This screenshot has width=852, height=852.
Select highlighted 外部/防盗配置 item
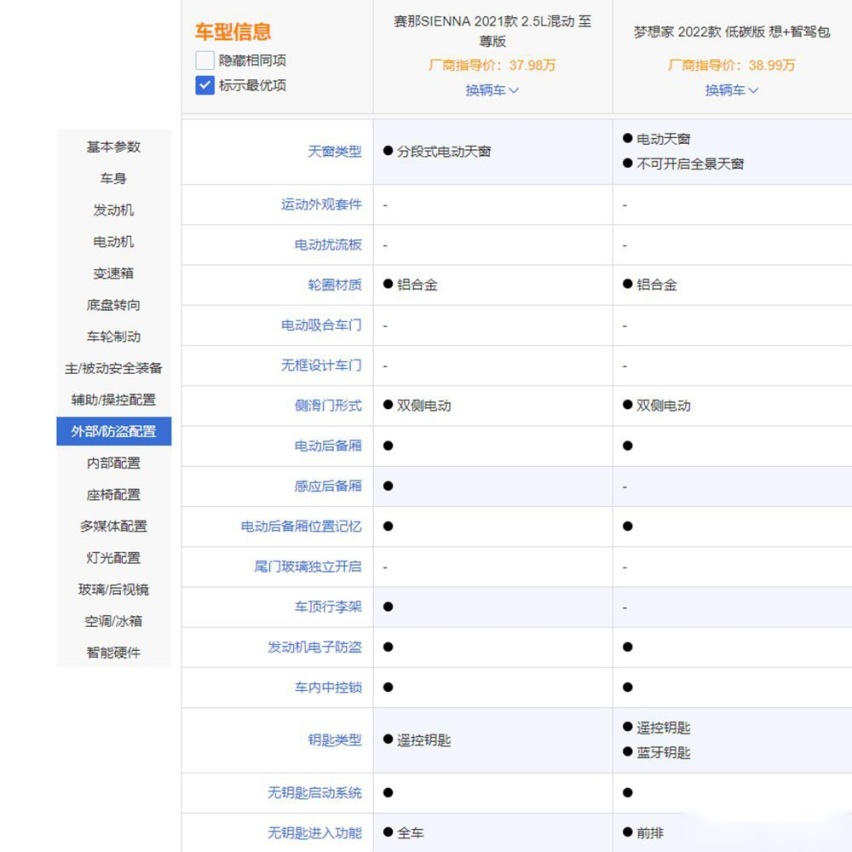[114, 431]
